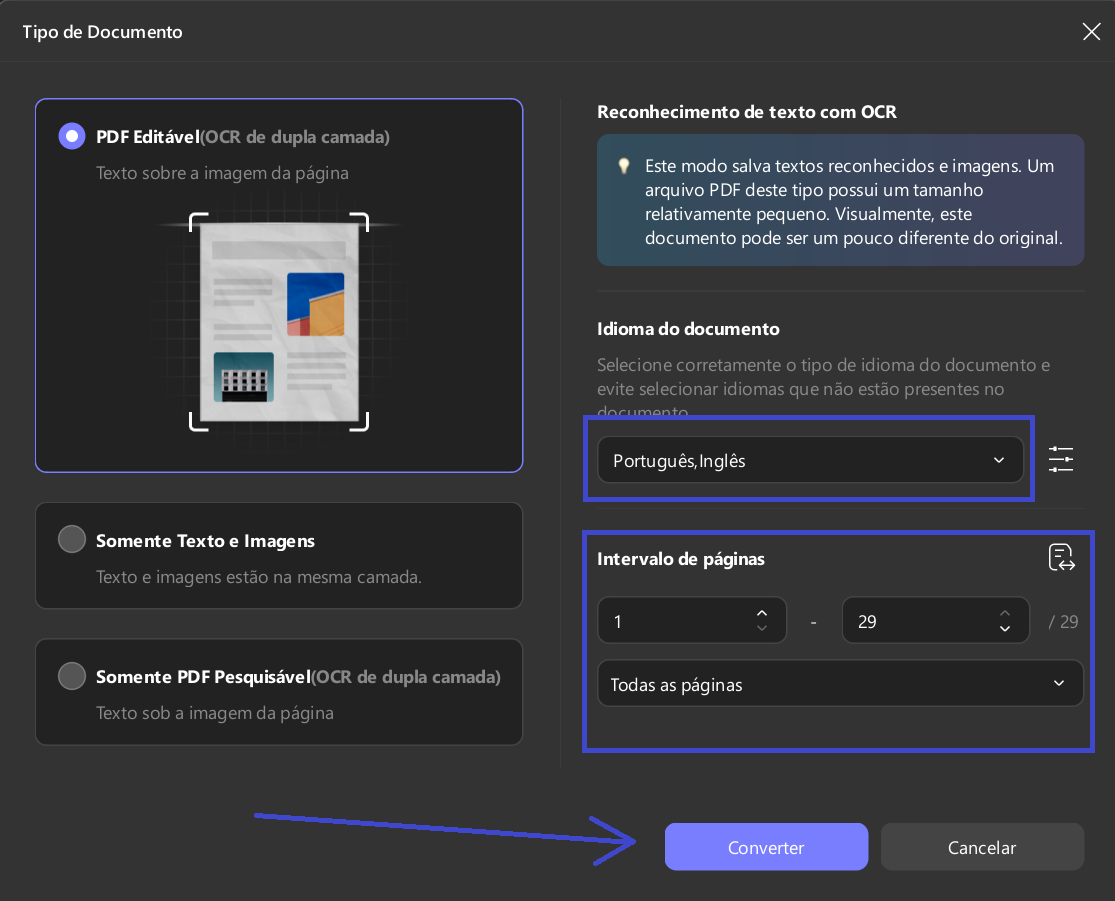Select the PDF Editável radio button
This screenshot has width=1115, height=901.
pyautogui.click(x=72, y=136)
